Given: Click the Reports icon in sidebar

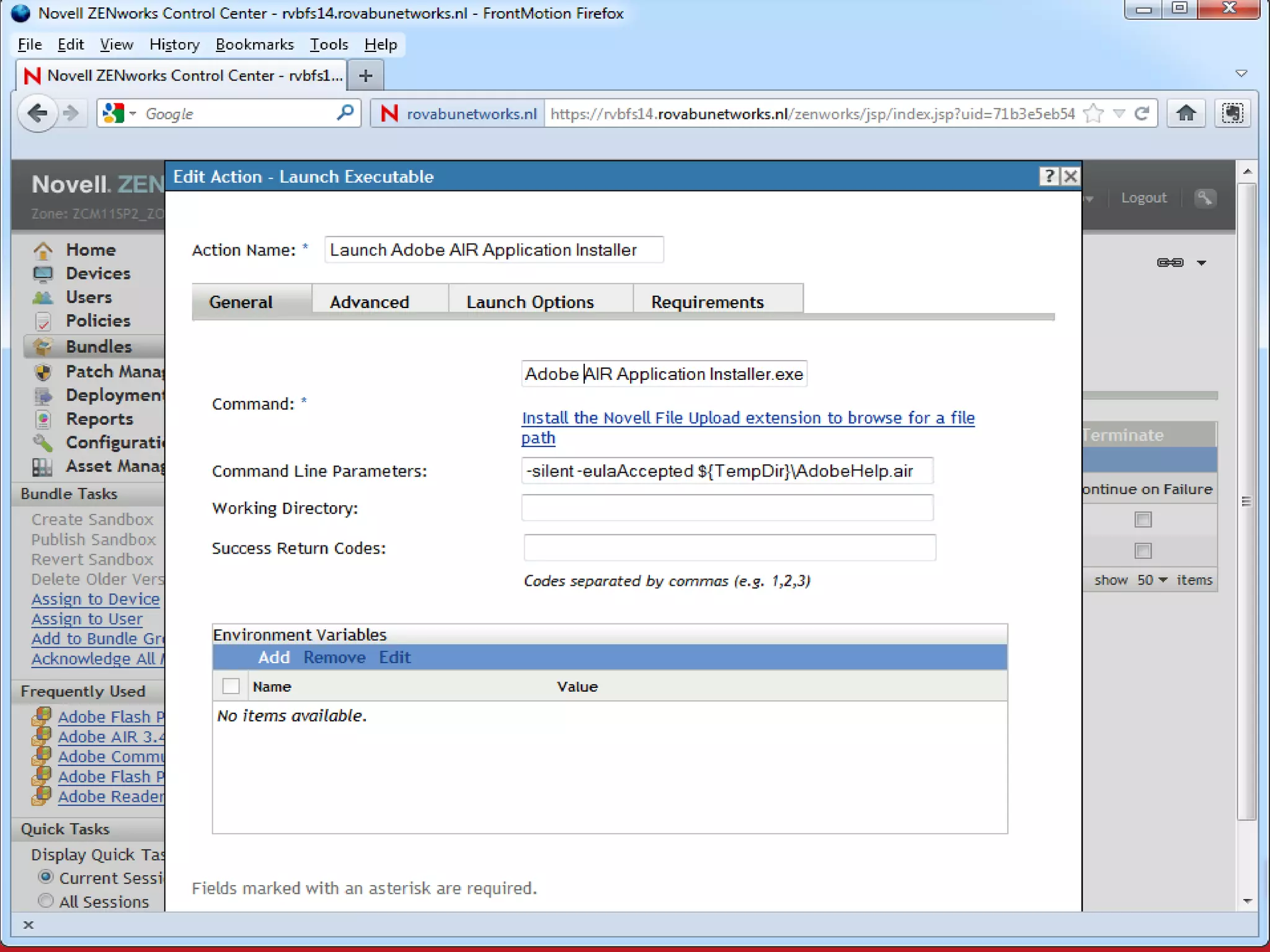Looking at the screenshot, I should tap(43, 419).
